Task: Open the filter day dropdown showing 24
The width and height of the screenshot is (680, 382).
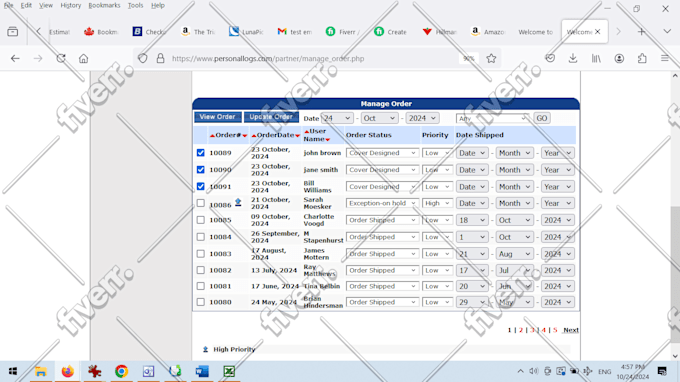Action: (337, 118)
